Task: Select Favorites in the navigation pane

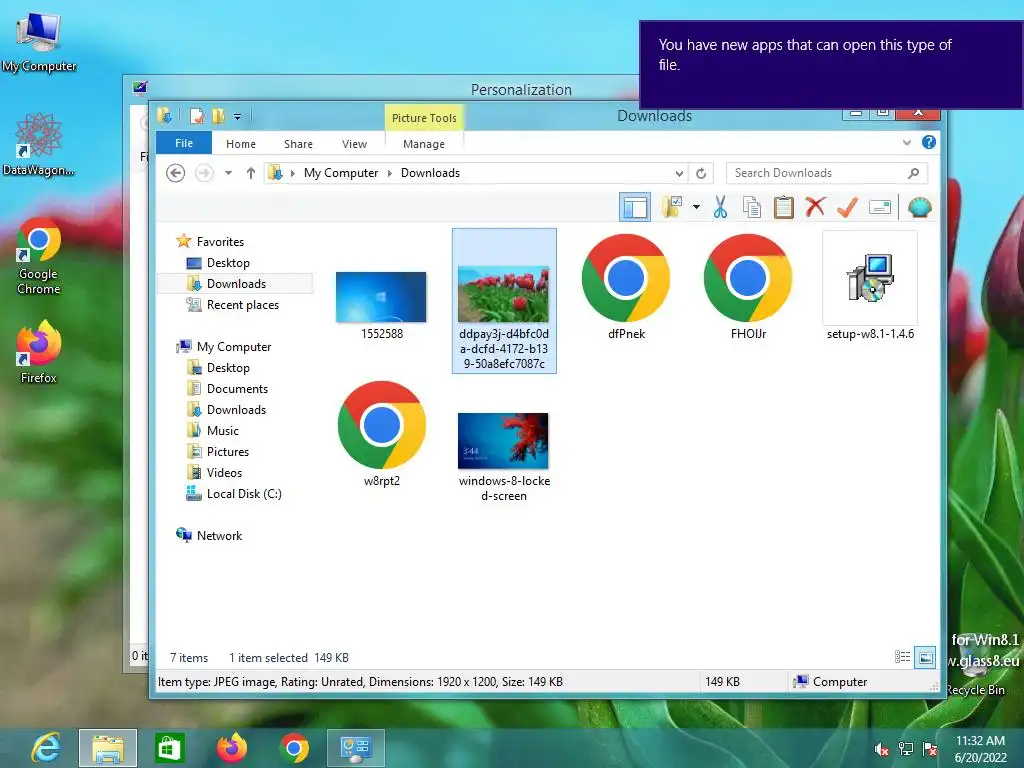Action: click(220, 242)
